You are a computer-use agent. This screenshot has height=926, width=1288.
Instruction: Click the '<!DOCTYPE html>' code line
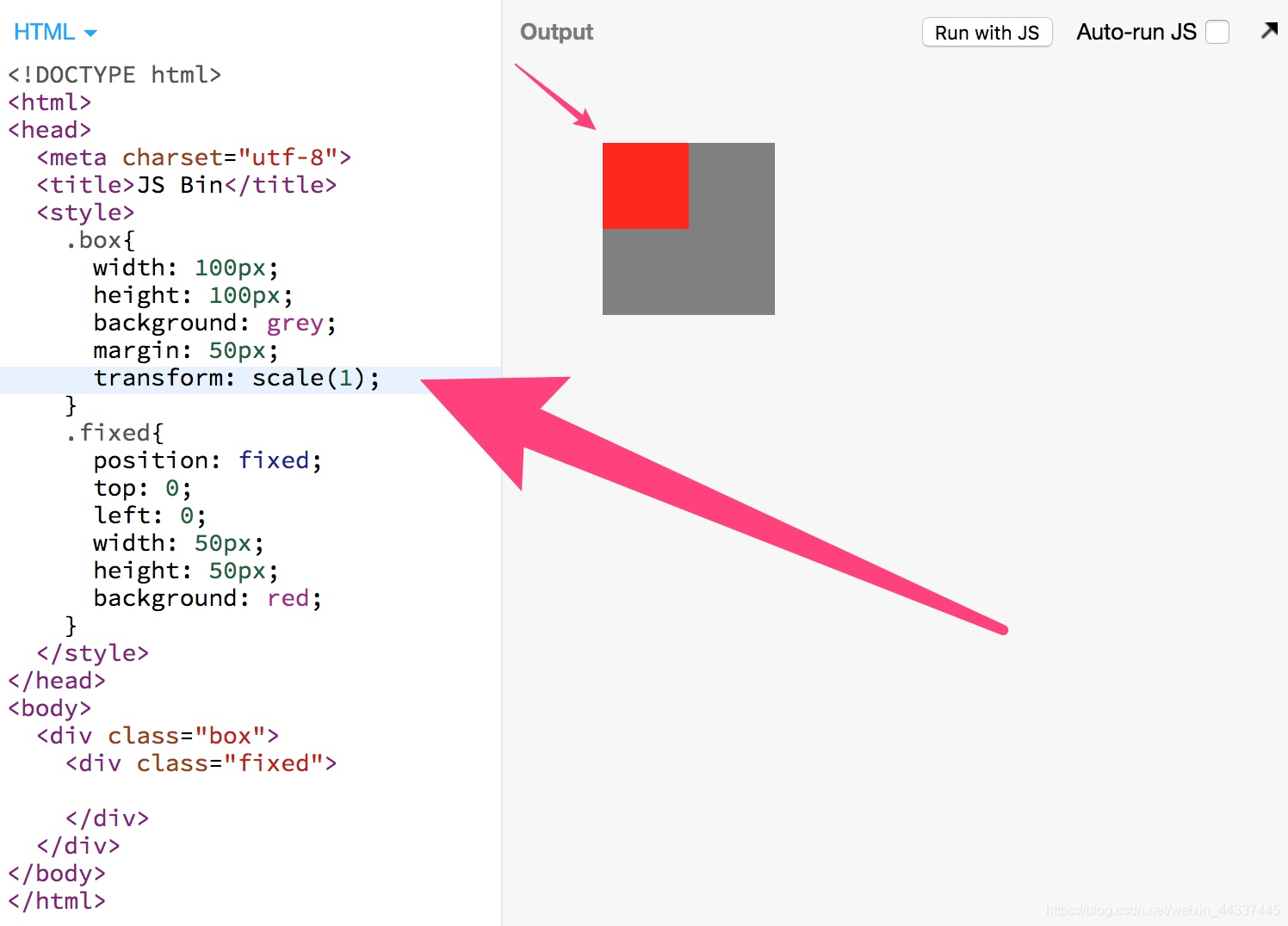pyautogui.click(x=115, y=75)
